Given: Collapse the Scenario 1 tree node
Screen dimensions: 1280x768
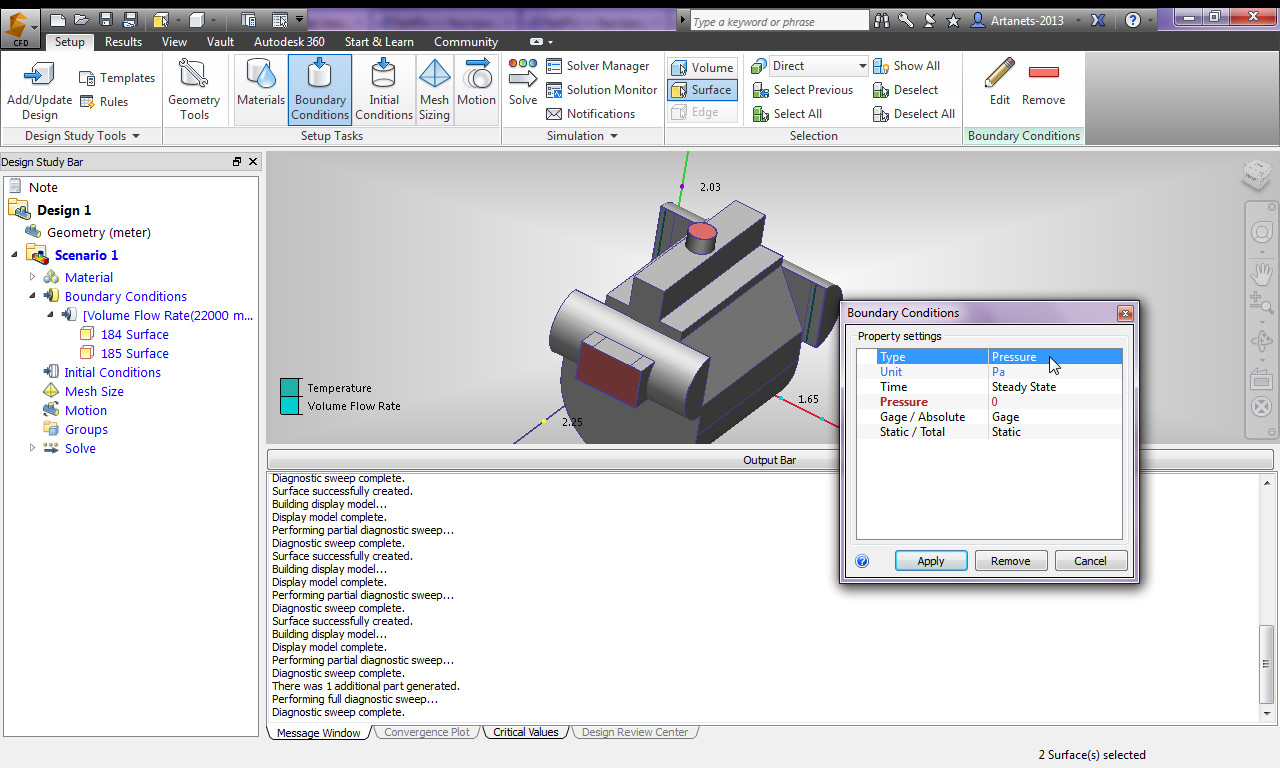Looking at the screenshot, I should coord(15,255).
